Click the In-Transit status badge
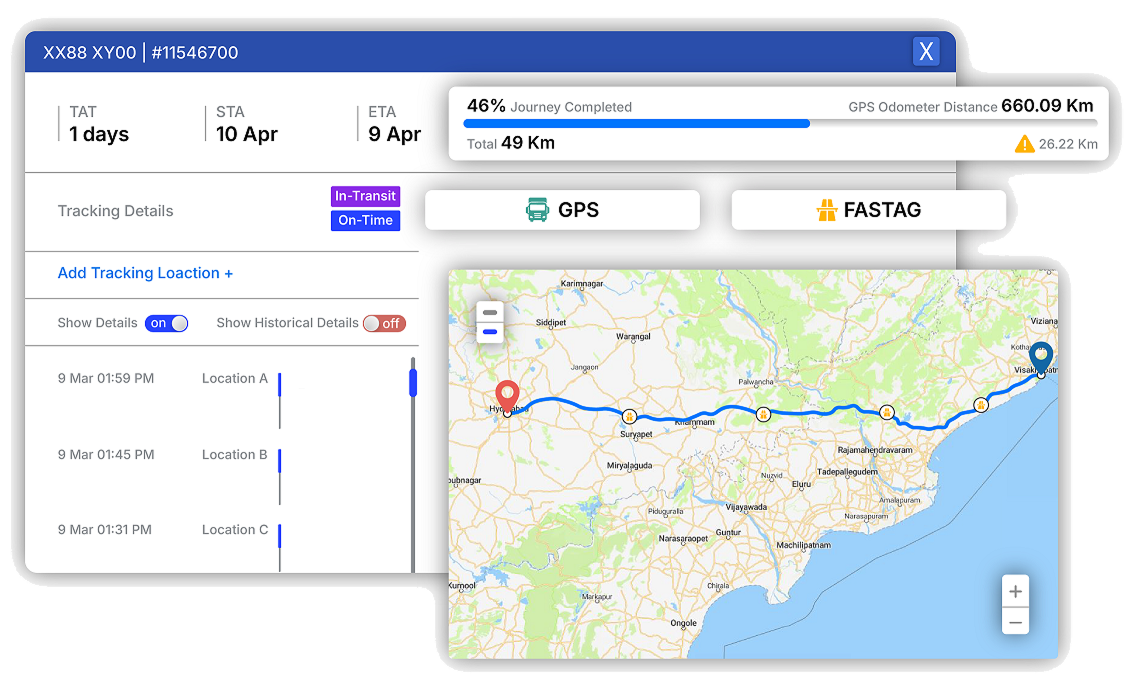Image resolution: width=1134 pixels, height=690 pixels. pyautogui.click(x=365, y=196)
